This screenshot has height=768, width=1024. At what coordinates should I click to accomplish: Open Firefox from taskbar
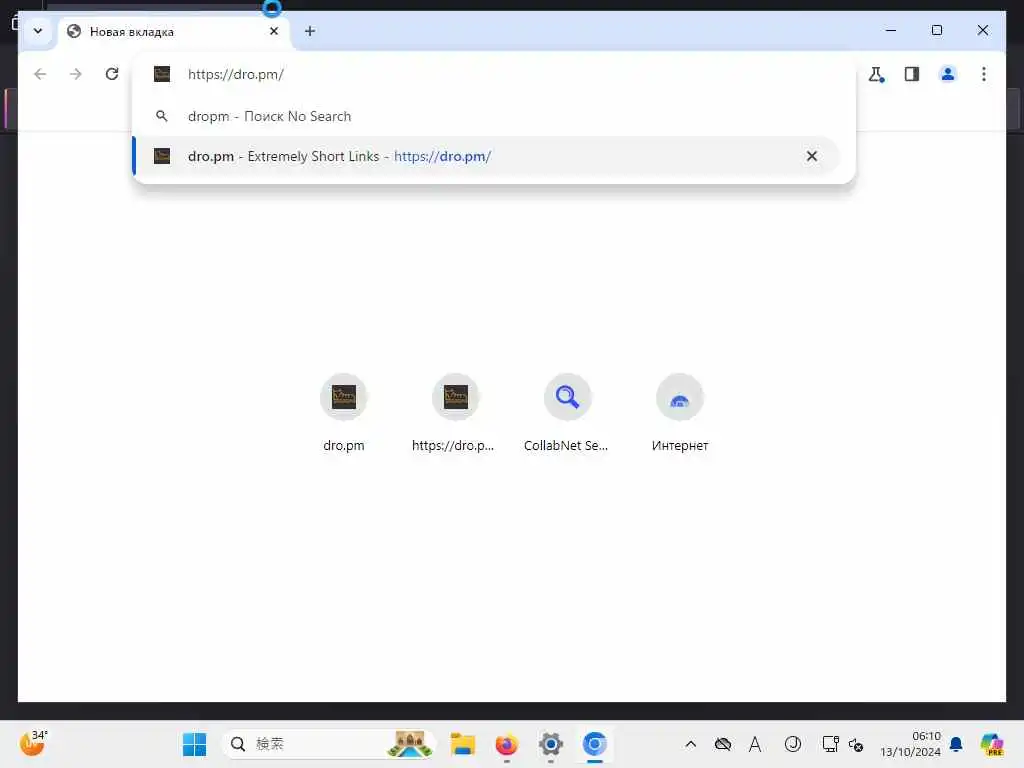pos(506,744)
